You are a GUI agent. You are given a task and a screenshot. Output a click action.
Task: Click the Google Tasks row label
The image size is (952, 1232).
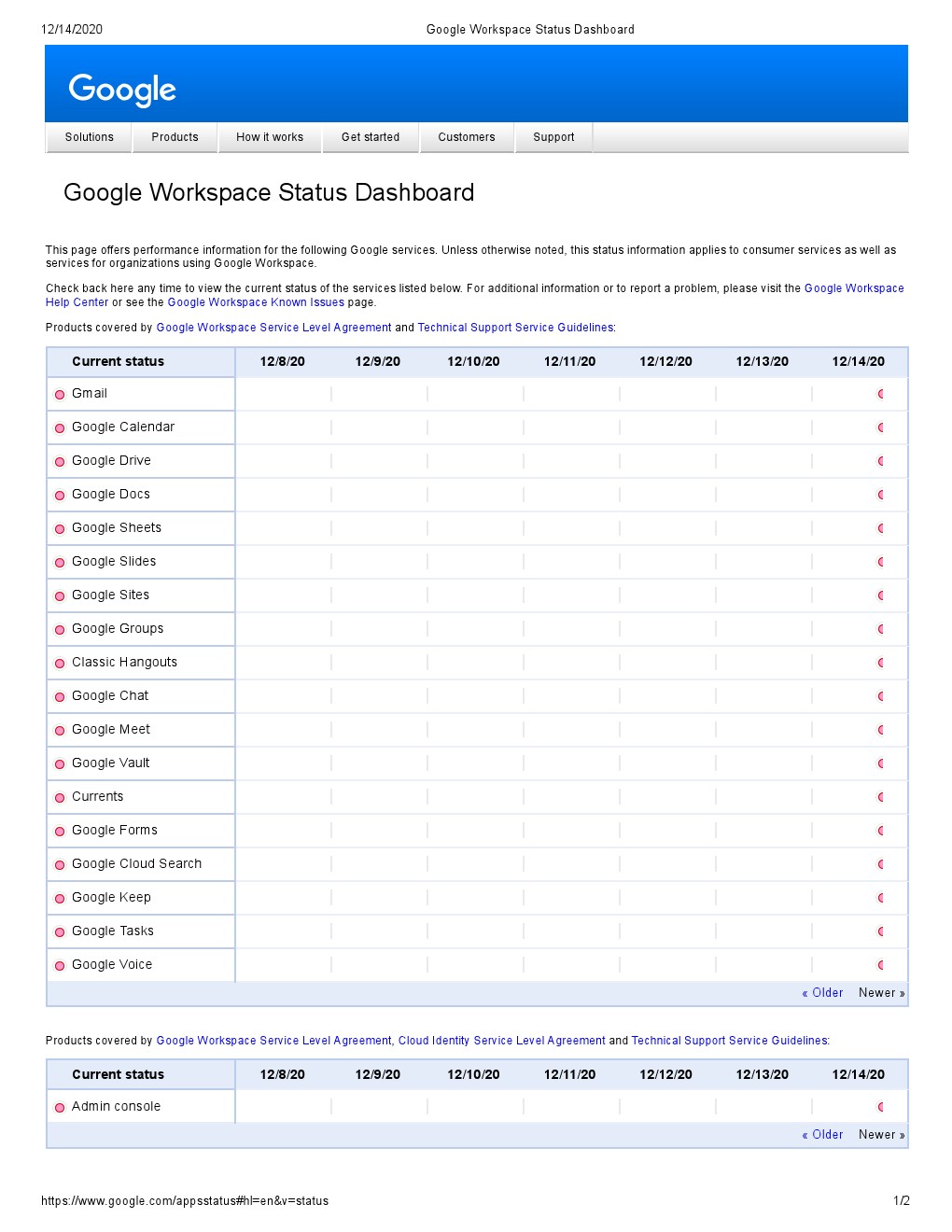[x=113, y=931]
